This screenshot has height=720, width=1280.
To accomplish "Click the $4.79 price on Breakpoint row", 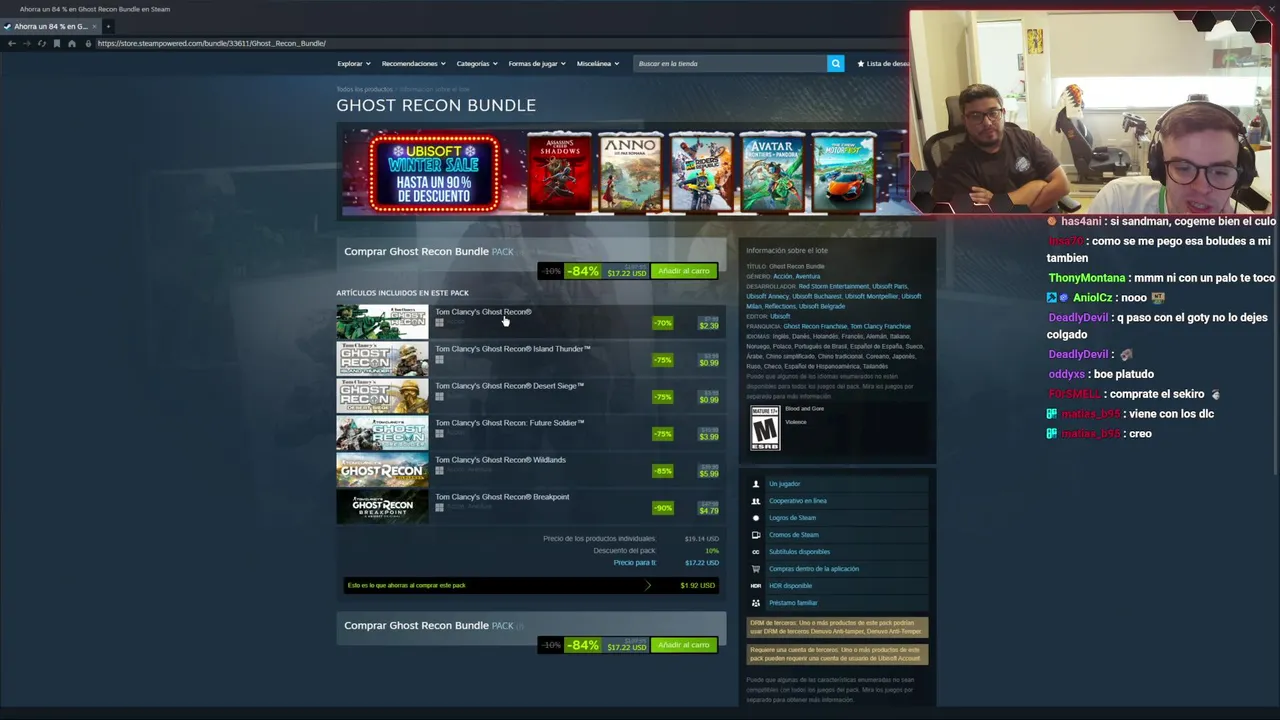I will [x=708, y=510].
